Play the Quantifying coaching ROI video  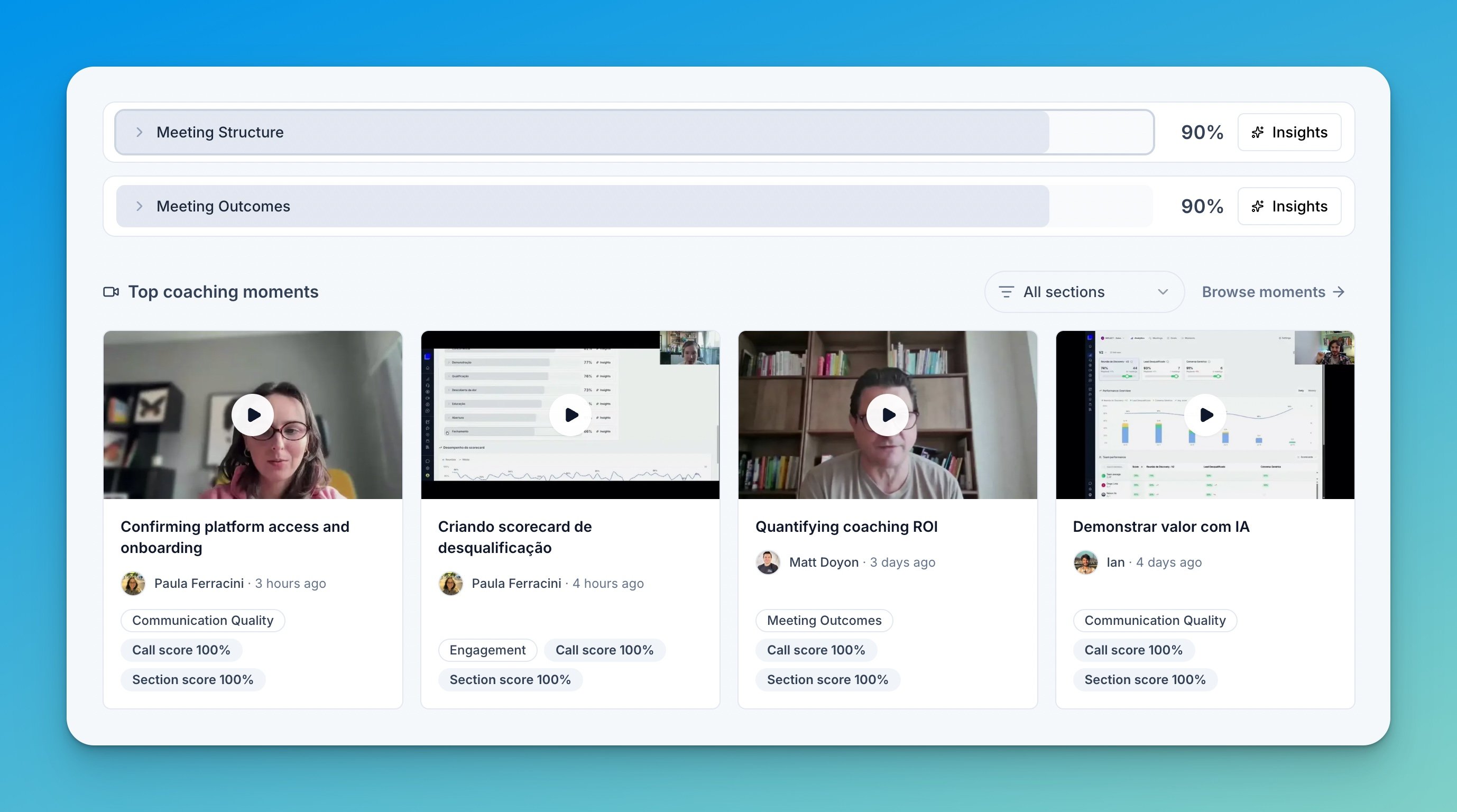click(888, 415)
